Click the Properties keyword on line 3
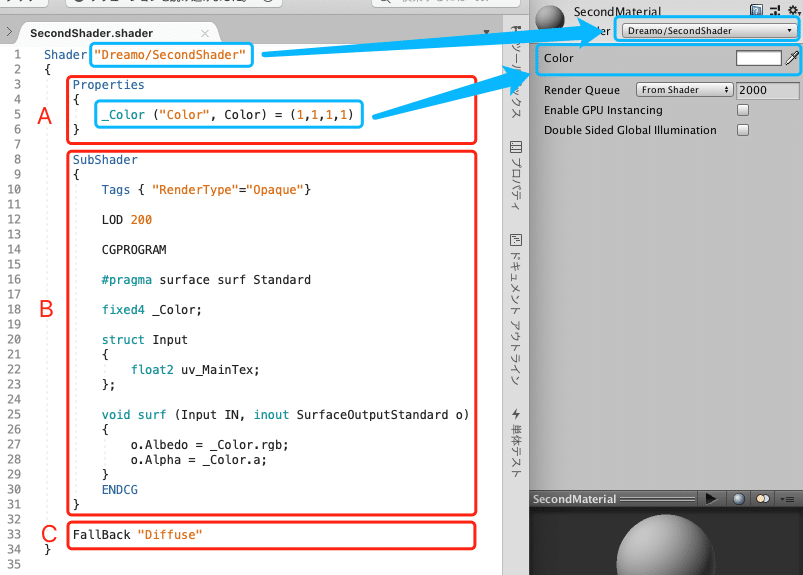This screenshot has height=575, width=803. click(109, 84)
